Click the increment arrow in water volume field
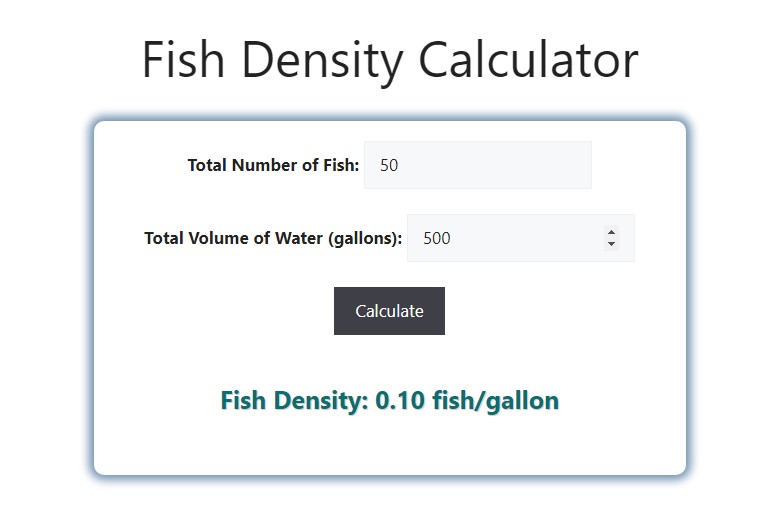 click(x=611, y=232)
